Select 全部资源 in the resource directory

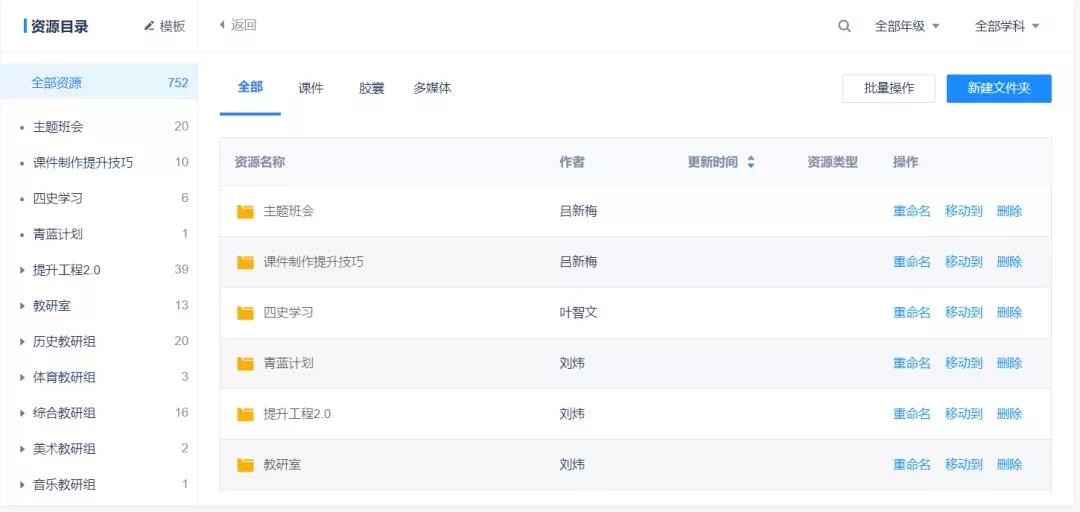57,83
